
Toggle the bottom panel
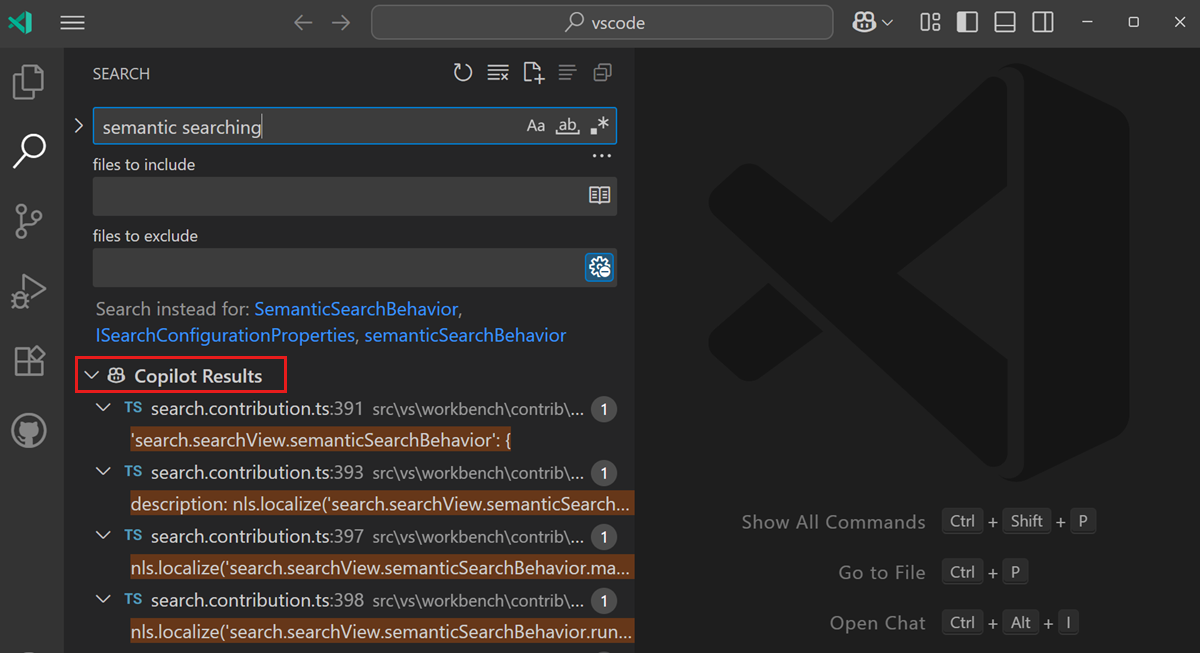(x=1005, y=22)
